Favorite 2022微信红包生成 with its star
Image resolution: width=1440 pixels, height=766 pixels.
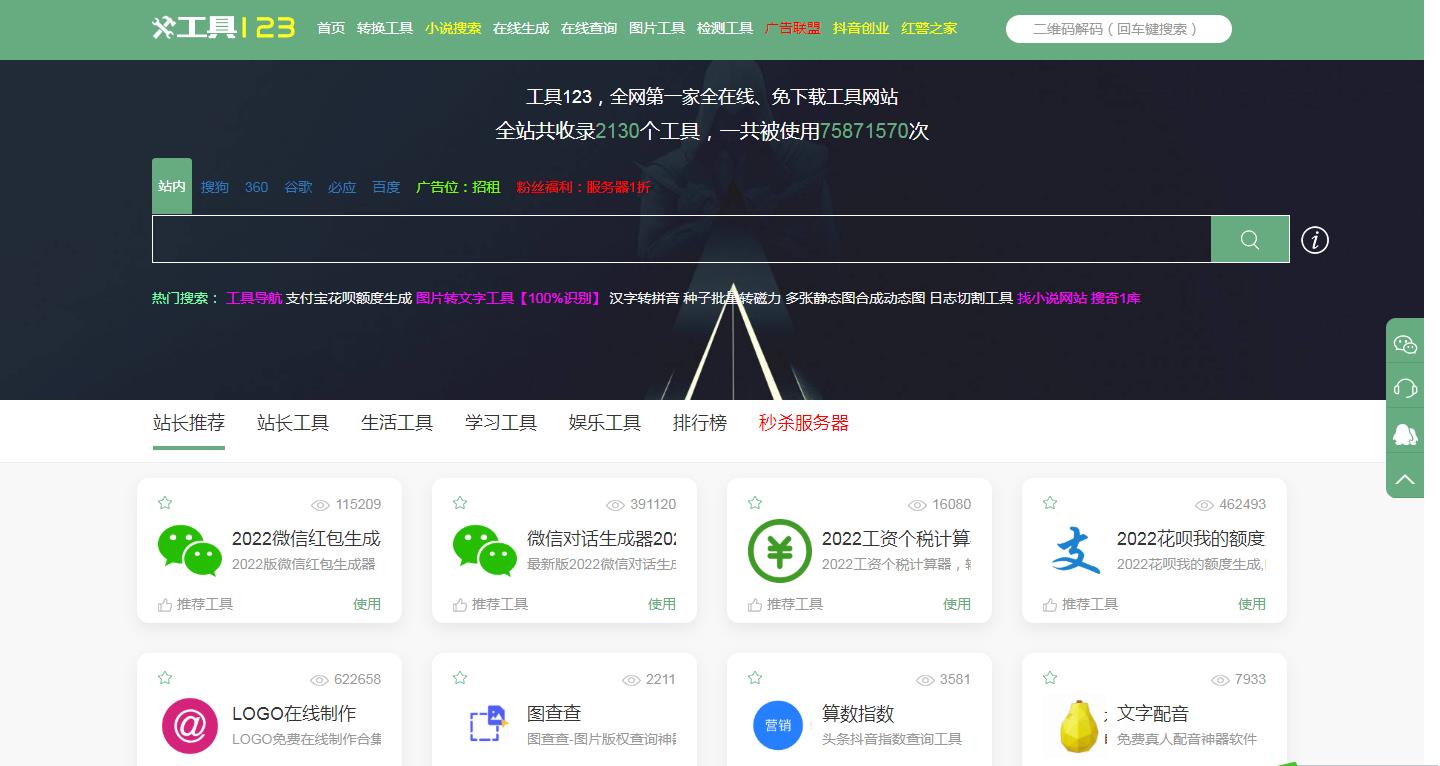164,504
